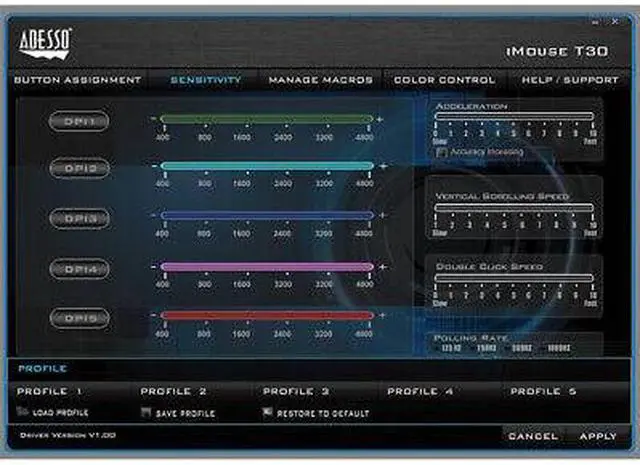Image resolution: width=640 pixels, height=465 pixels.
Task: Click the plus icon on DPI4 slider
Action: coord(380,267)
